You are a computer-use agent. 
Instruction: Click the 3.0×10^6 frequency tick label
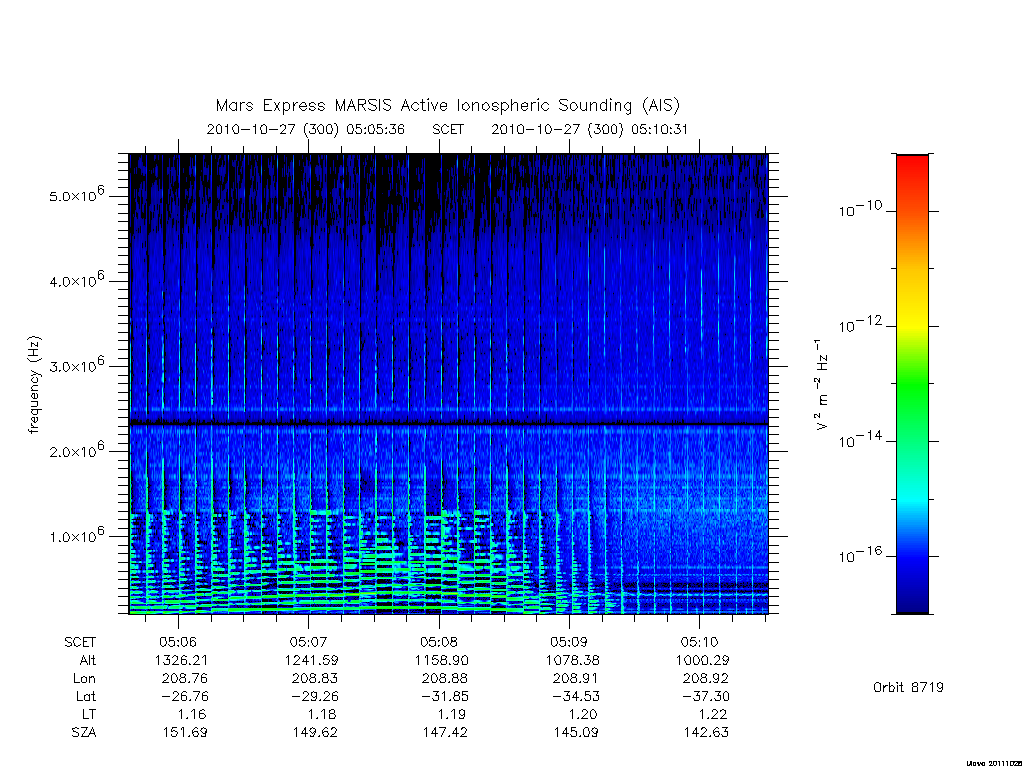(76, 365)
